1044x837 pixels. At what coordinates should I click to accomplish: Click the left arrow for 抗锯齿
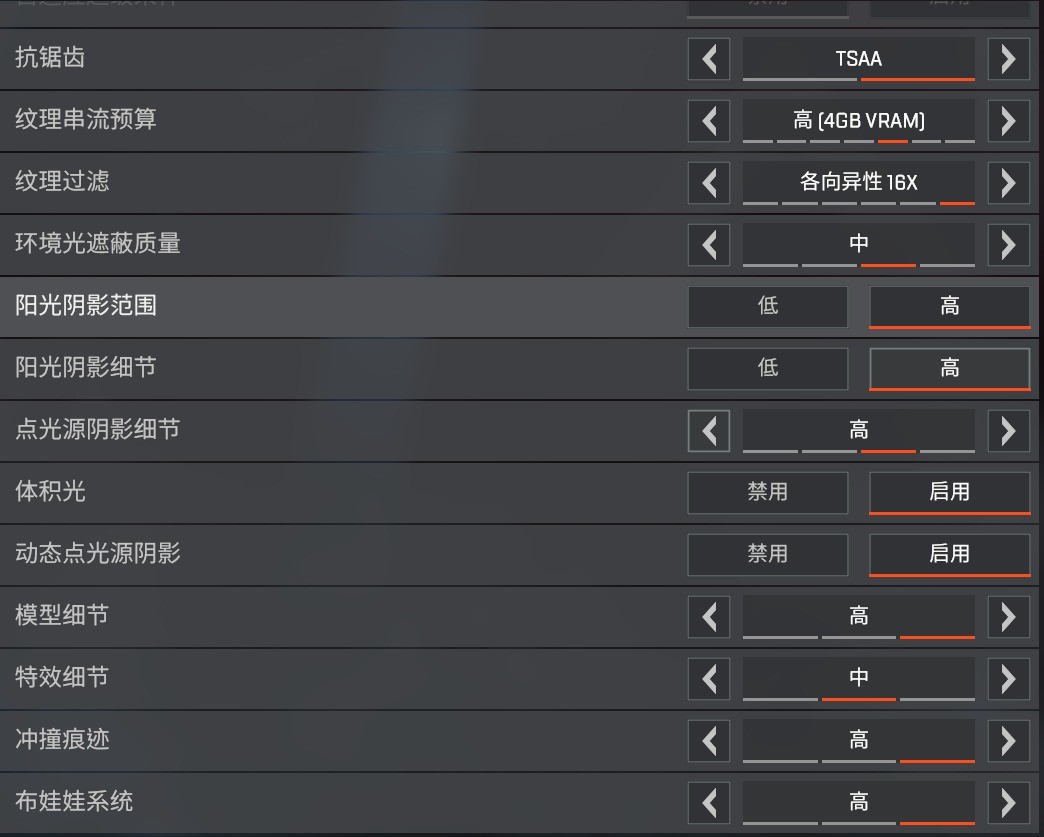click(x=709, y=59)
